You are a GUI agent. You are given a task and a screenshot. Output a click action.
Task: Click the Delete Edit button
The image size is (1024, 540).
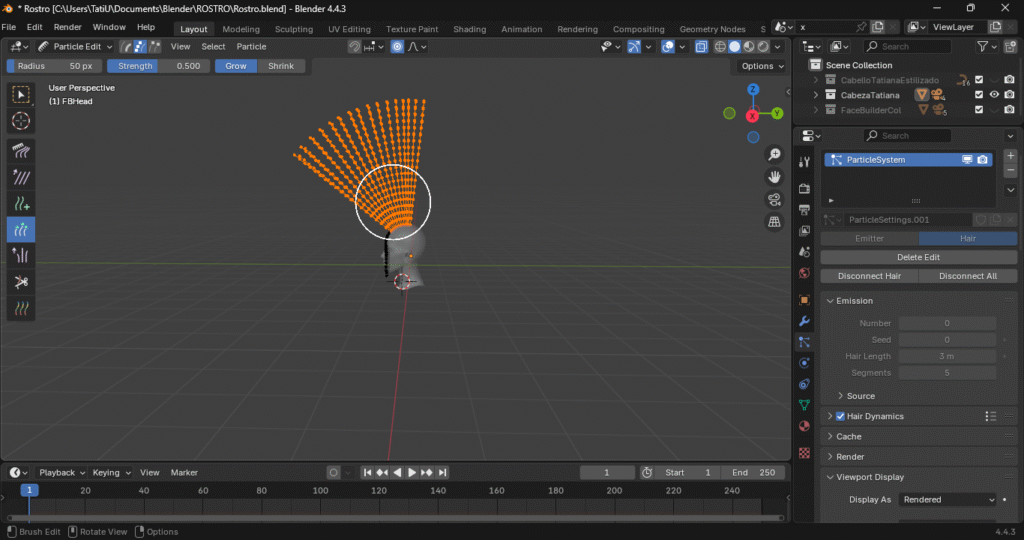pyautogui.click(x=918, y=257)
